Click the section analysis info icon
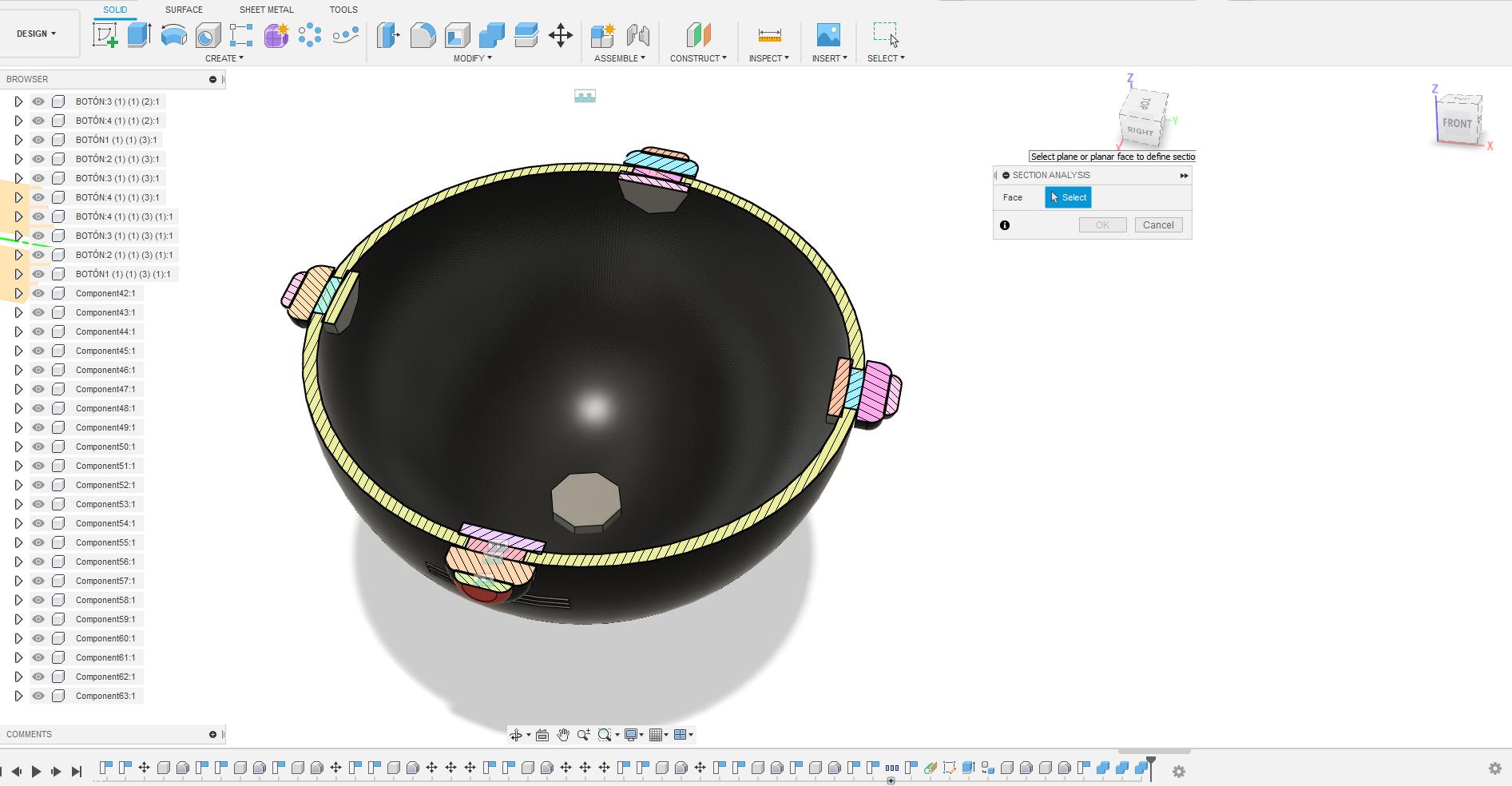 point(1005,225)
